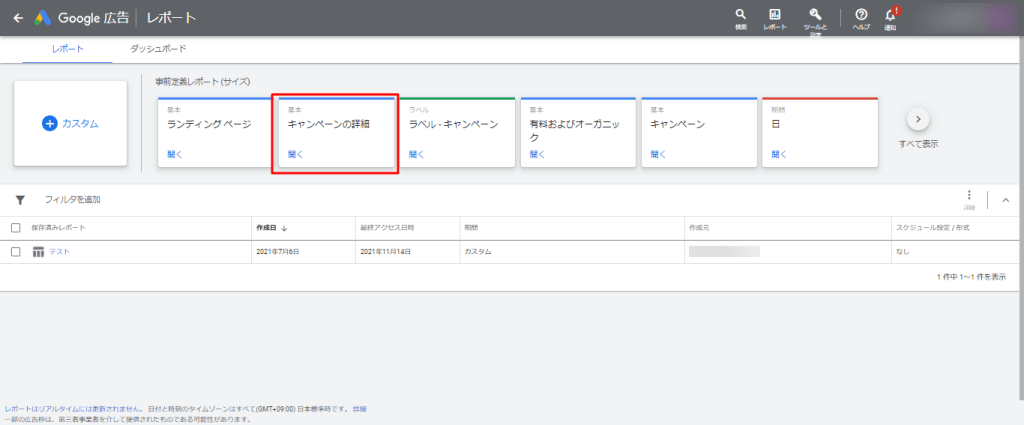The image size is (1024, 425).
Task: Click the Google Ads logo
Action: pos(43,18)
